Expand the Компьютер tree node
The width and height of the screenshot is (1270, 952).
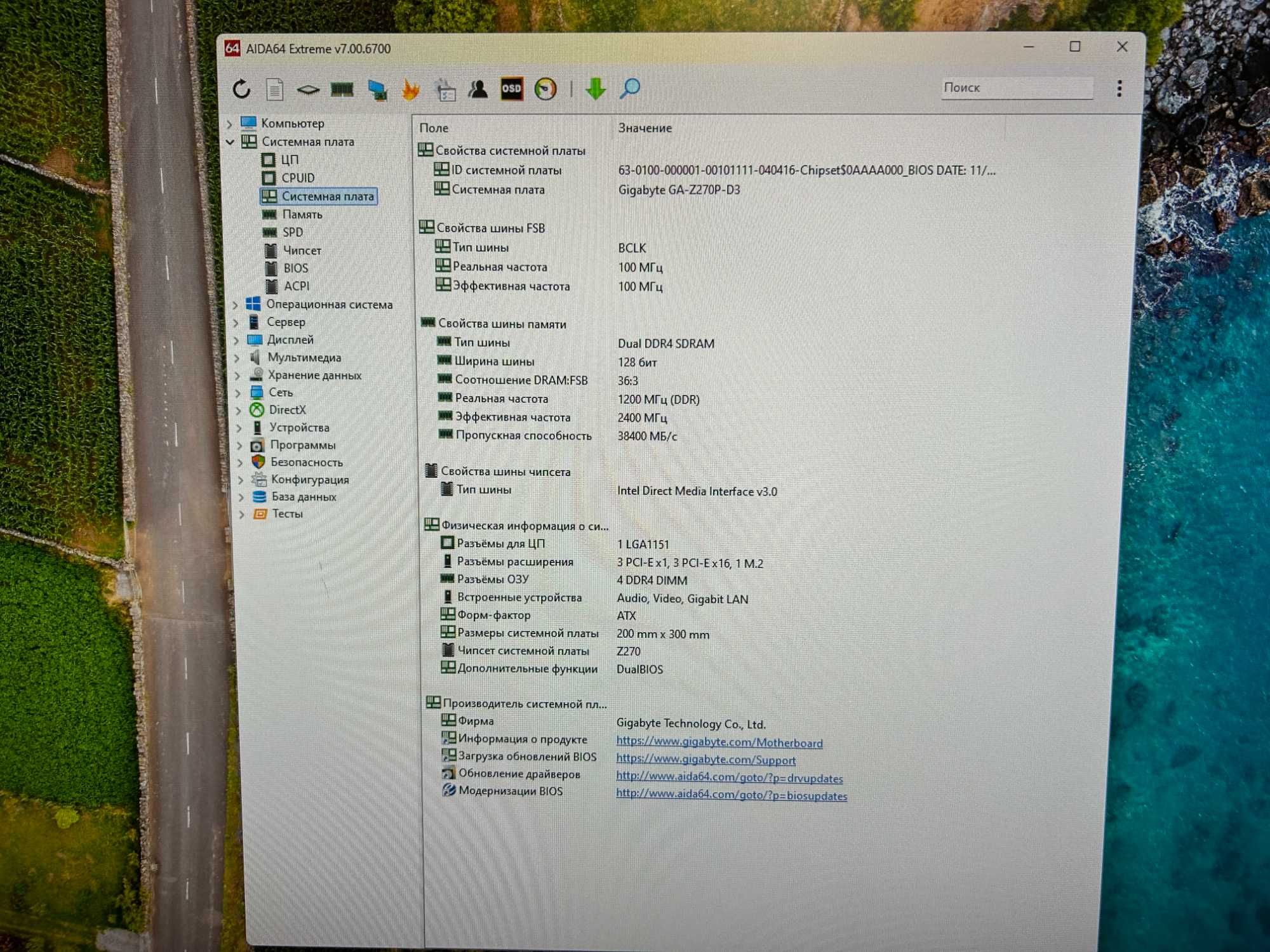coord(230,124)
